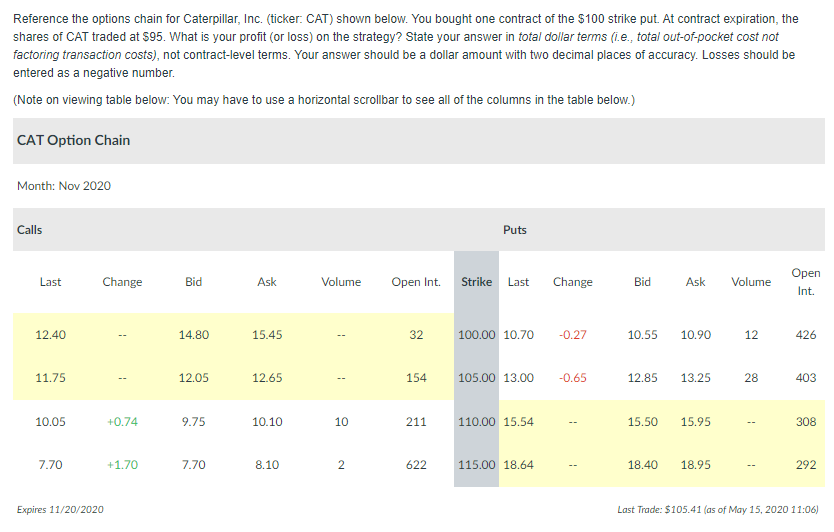Click put ask value 18.95

(695, 465)
